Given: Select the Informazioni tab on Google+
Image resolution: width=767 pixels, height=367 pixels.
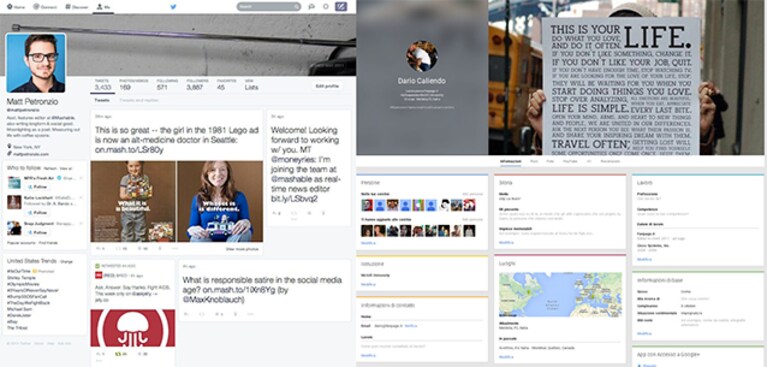Looking at the screenshot, I should (x=510, y=161).
